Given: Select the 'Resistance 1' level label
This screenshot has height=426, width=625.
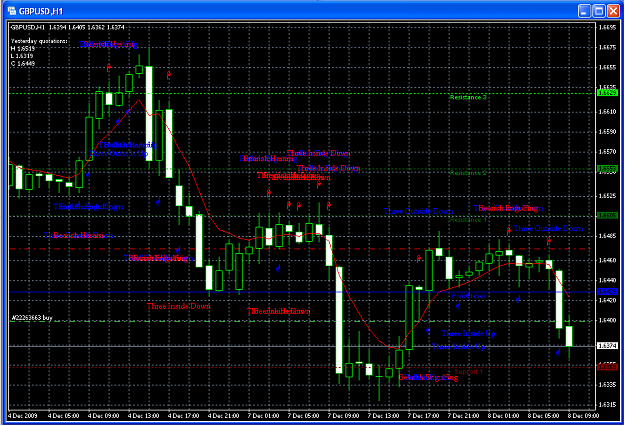Looking at the screenshot, I should (468, 220).
